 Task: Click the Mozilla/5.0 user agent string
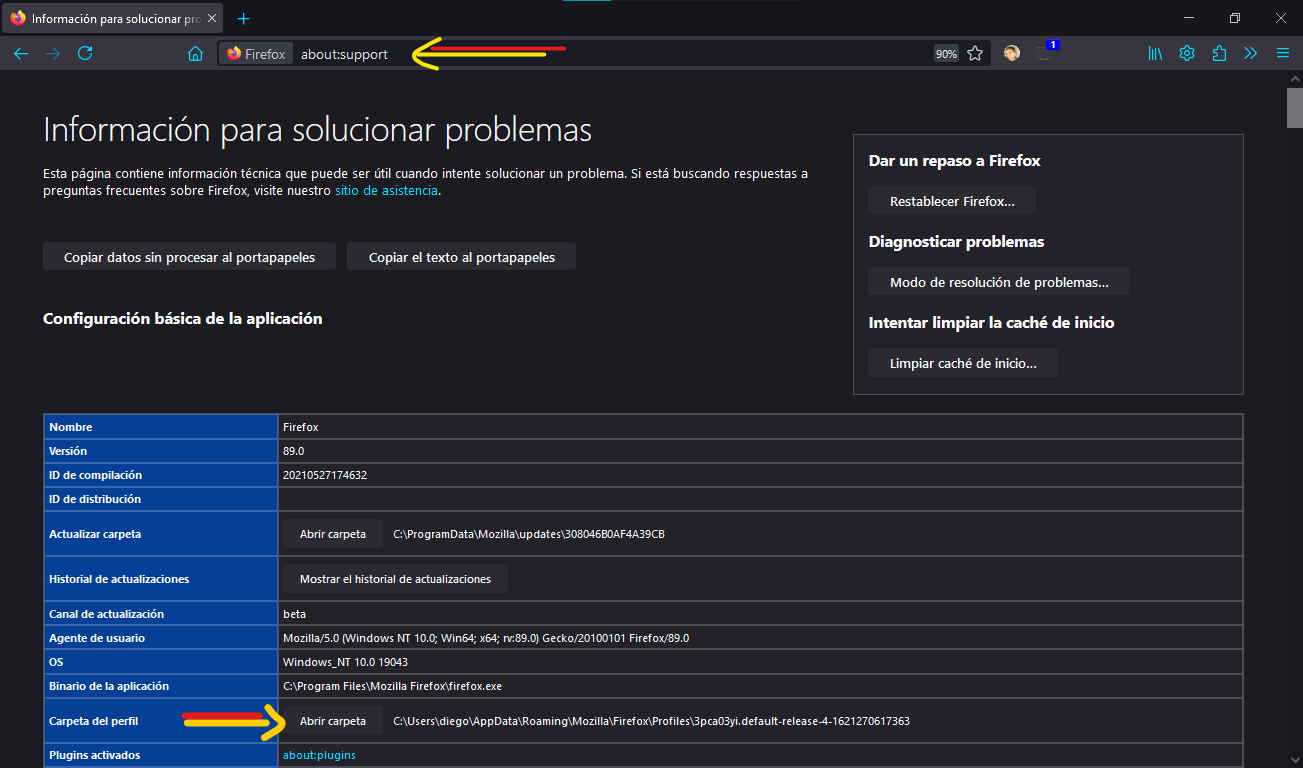point(486,638)
